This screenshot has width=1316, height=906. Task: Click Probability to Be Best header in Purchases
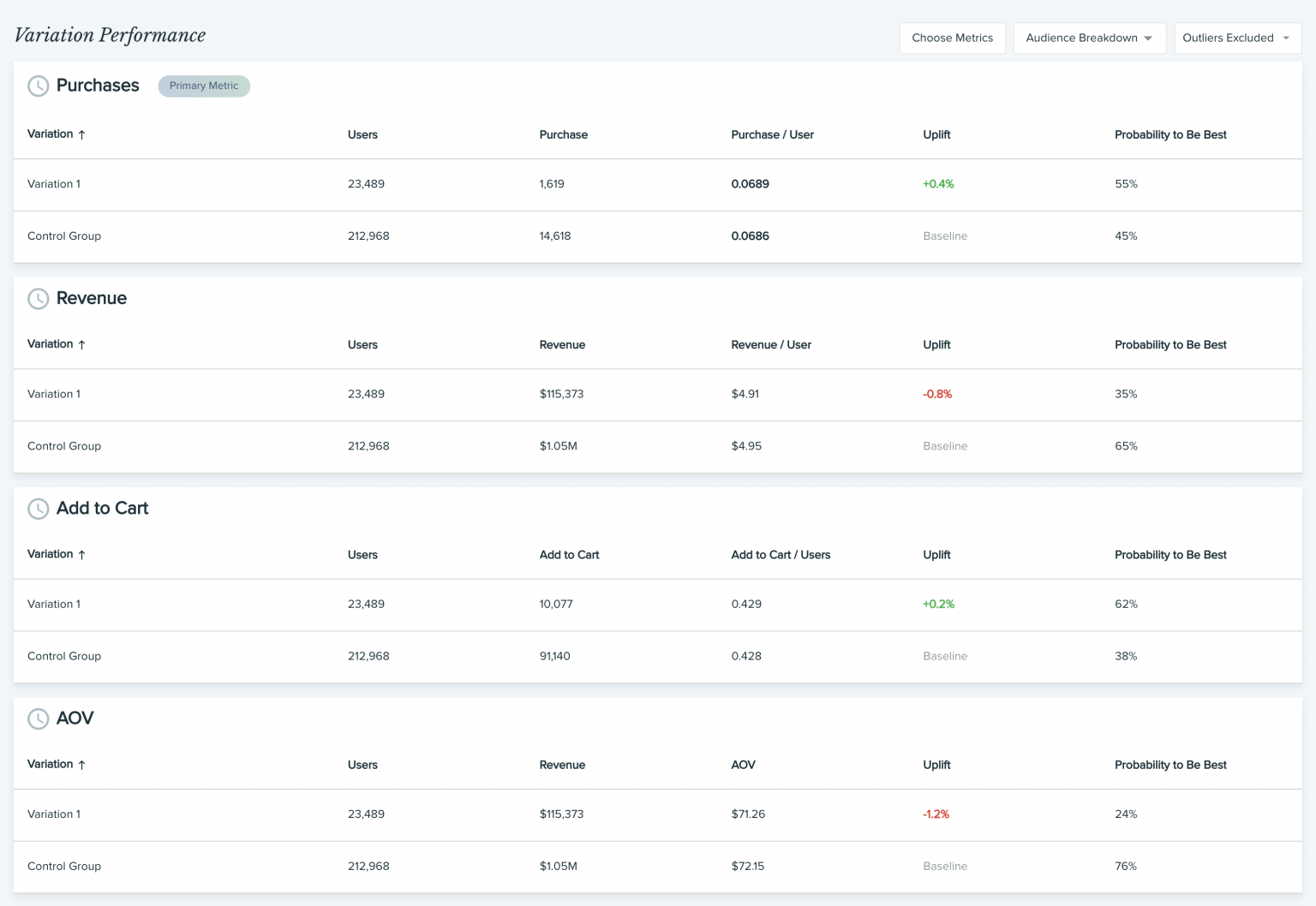point(1170,134)
